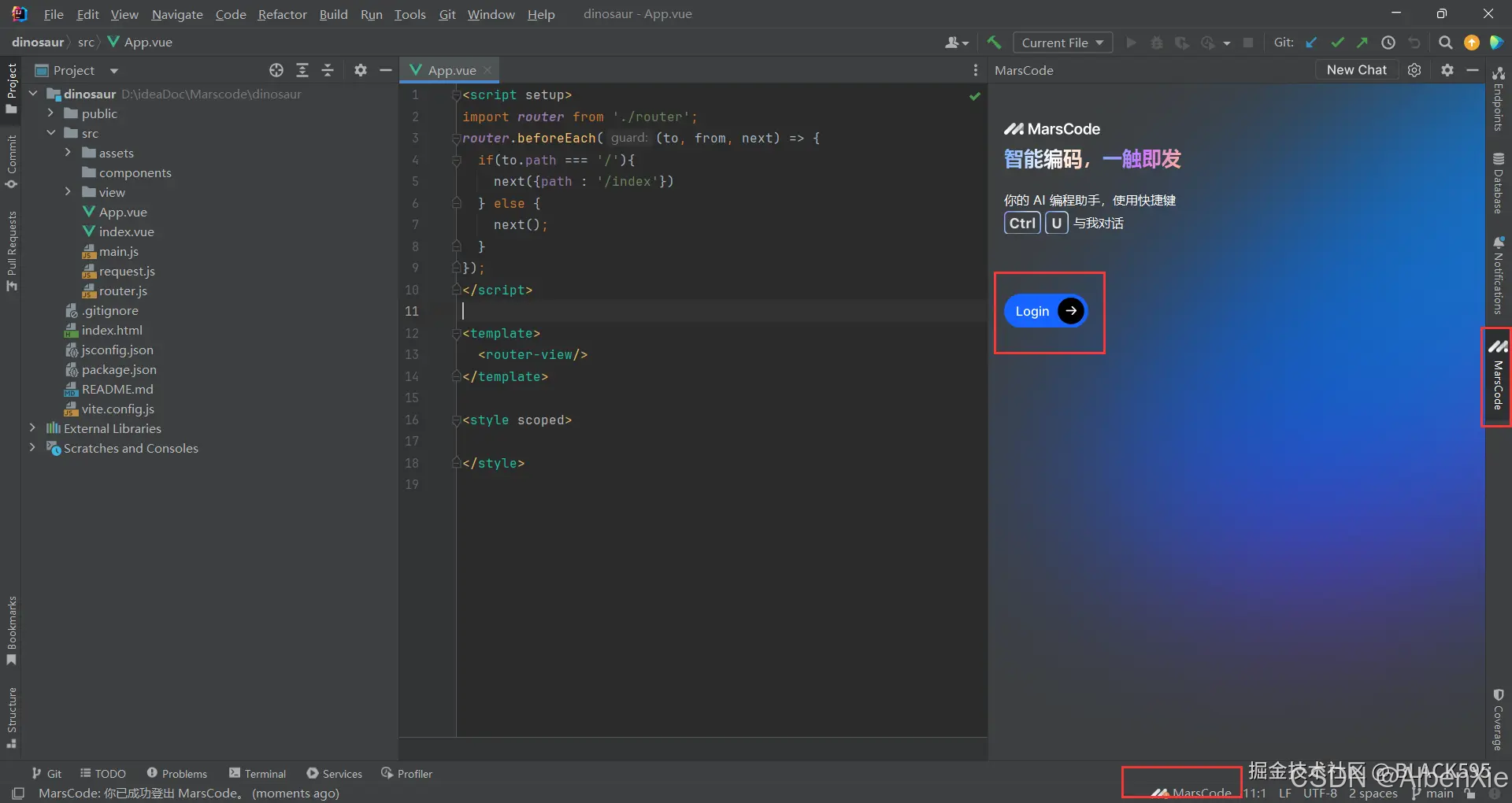Click the New Chat button
The width and height of the screenshot is (1512, 803).
[x=1356, y=70]
